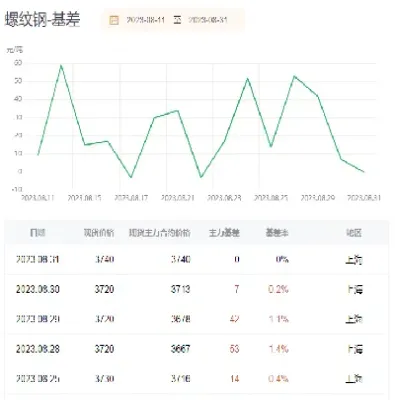Screen dimensions: 395x400
Task: Click the 螺纹钢-基差 page title
Action: coord(42,19)
